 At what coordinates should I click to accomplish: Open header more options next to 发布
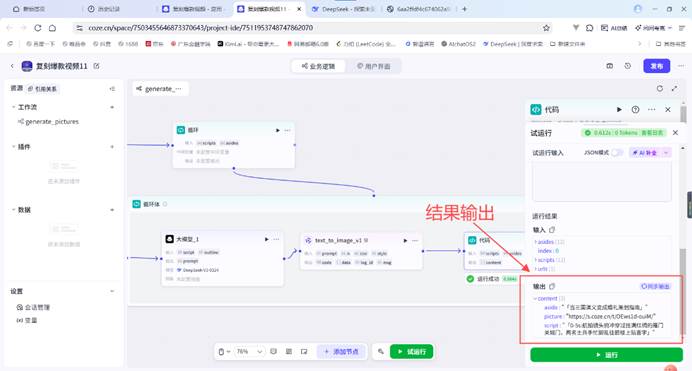(x=681, y=66)
